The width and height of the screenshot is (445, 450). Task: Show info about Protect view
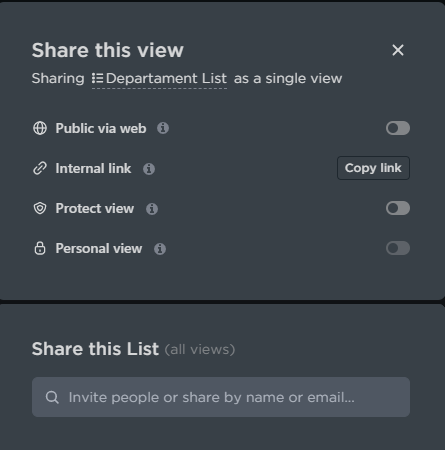[152, 209]
